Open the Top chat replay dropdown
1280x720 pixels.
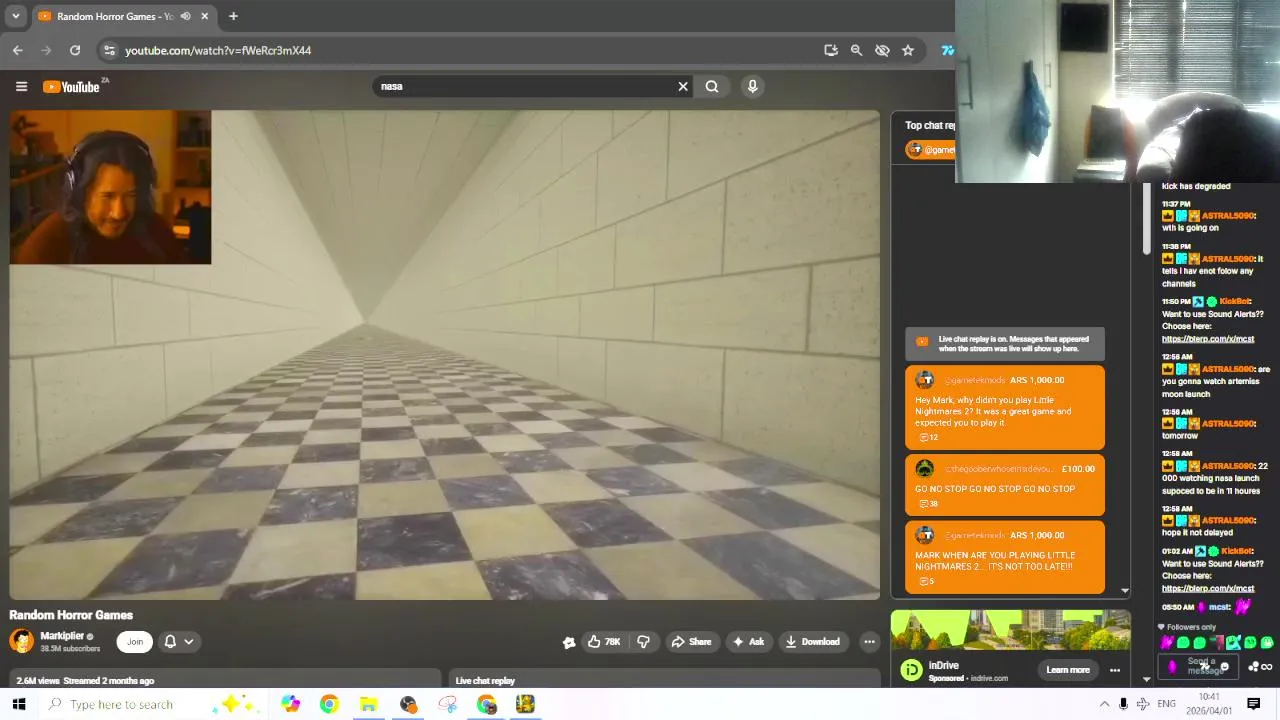[930, 125]
